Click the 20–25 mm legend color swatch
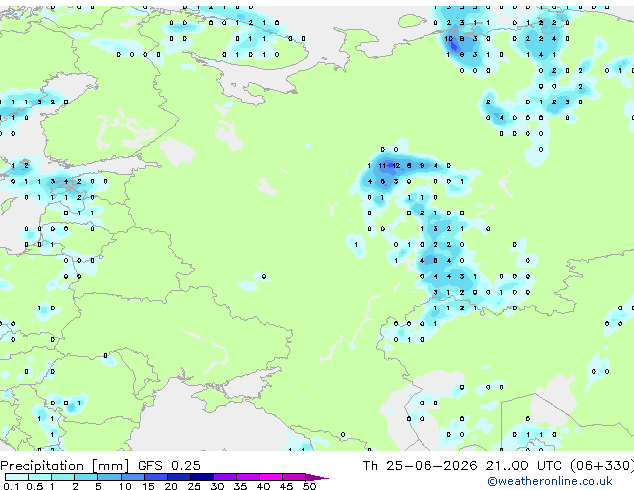 [x=178, y=477]
